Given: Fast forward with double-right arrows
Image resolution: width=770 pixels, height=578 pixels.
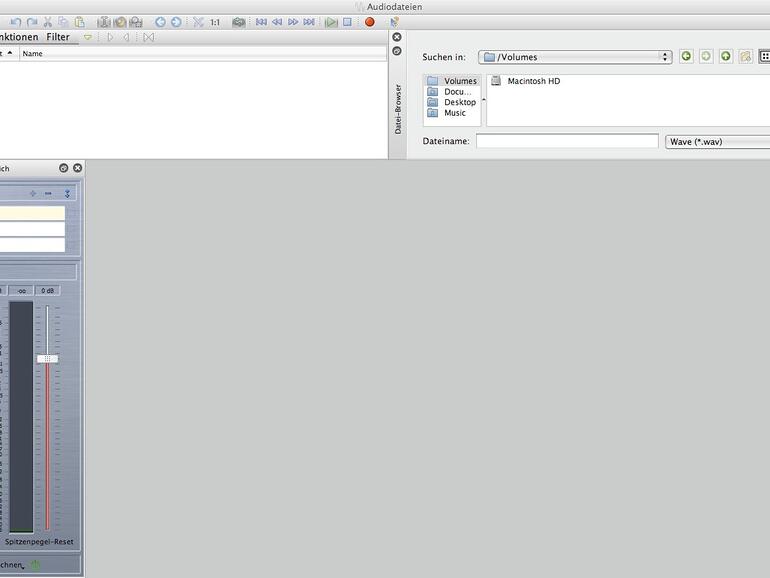Looking at the screenshot, I should pyautogui.click(x=293, y=22).
